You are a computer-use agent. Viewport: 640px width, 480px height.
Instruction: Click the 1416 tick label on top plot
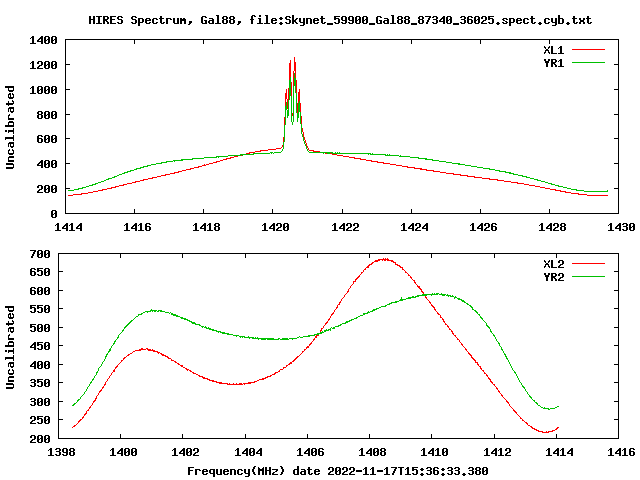(137, 227)
